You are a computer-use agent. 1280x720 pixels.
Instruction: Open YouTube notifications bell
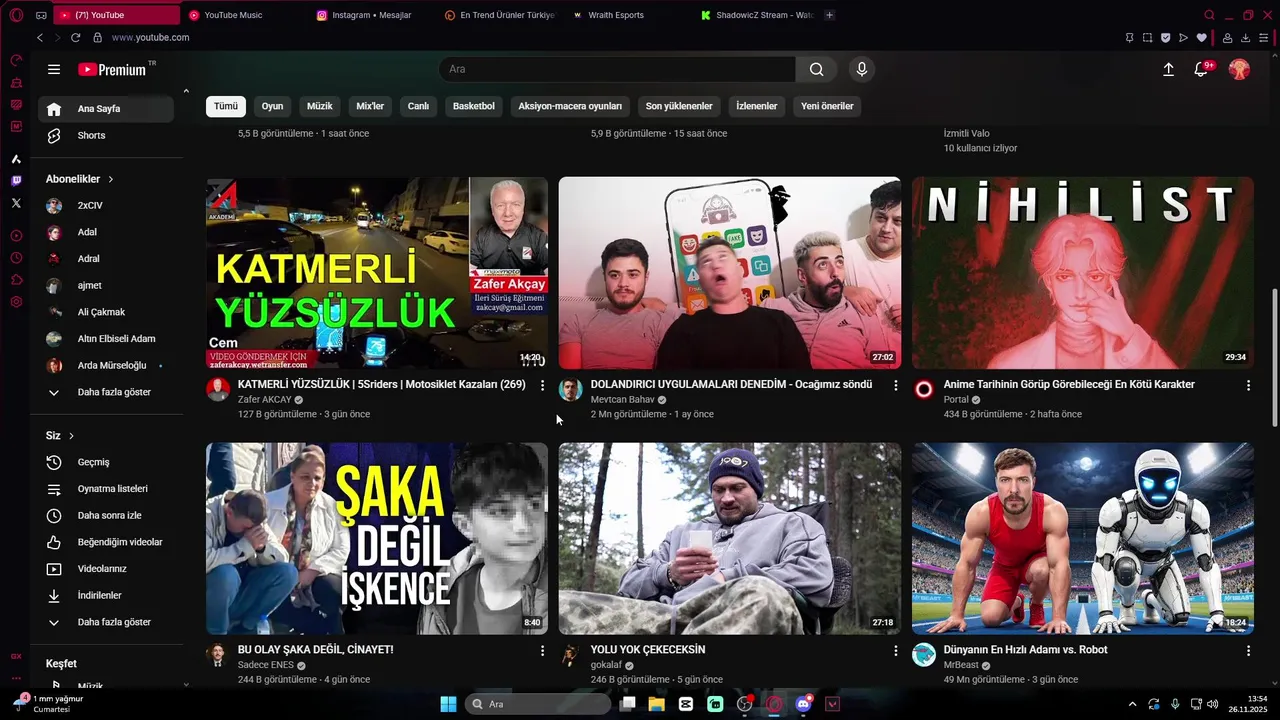pos(1201,69)
